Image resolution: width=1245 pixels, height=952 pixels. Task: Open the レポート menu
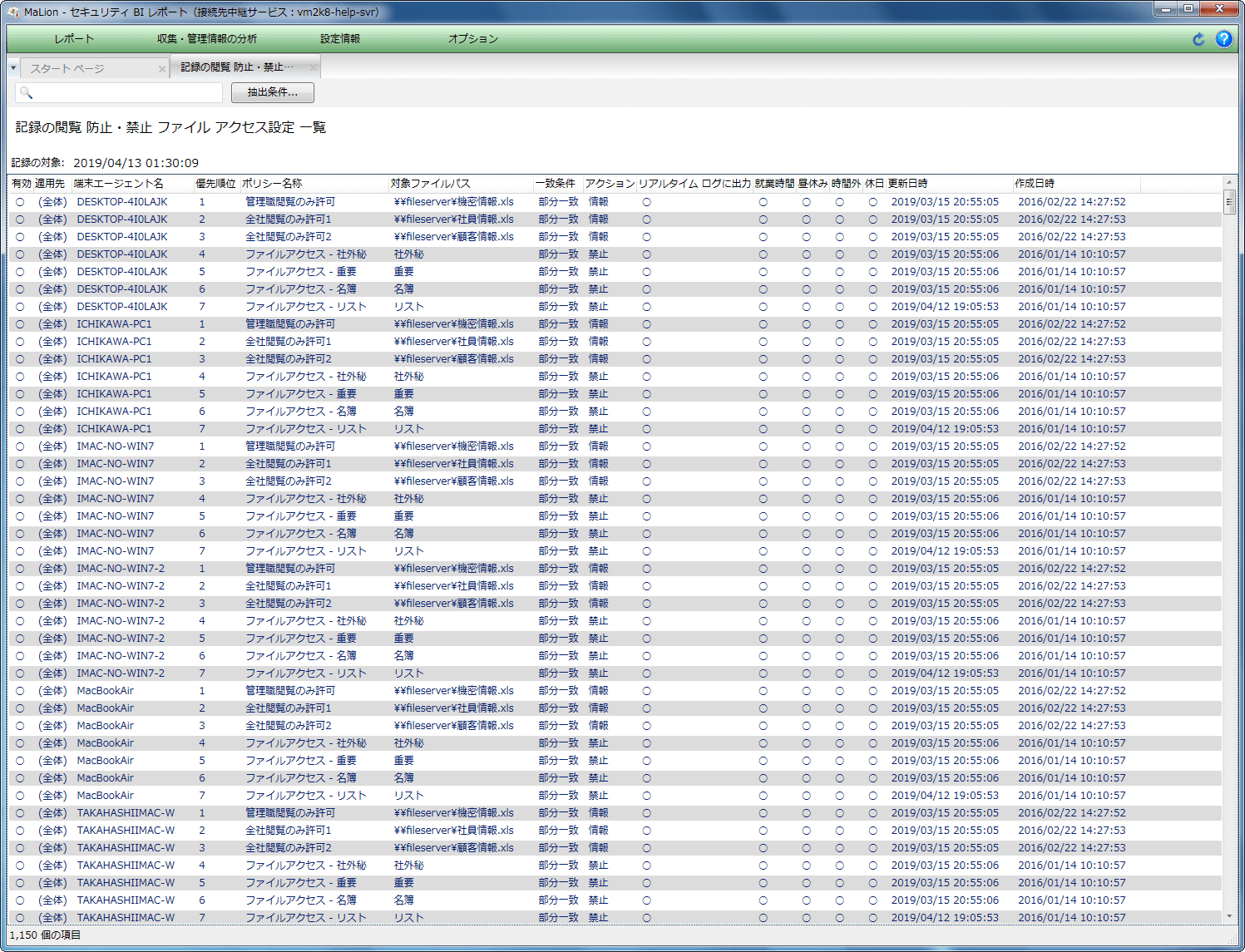(74, 39)
